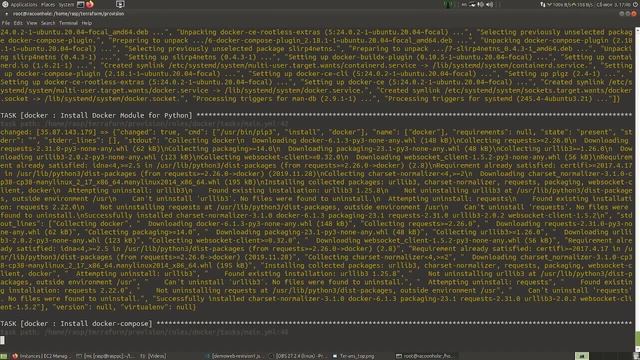This screenshot has width=640, height=360.
Task: Open the terminal Help menu
Action: tap(87, 23)
